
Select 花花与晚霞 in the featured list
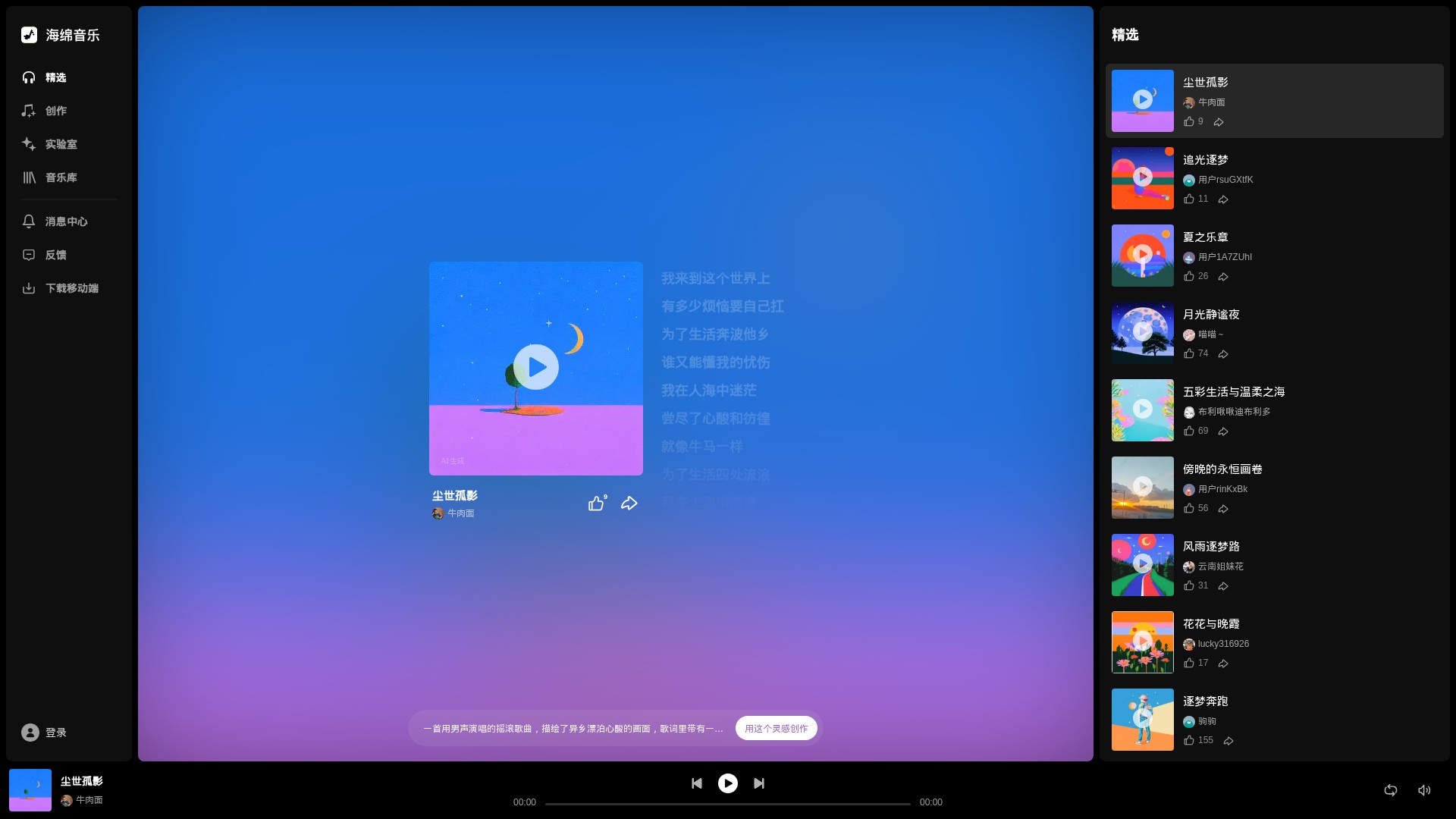(x=1211, y=624)
